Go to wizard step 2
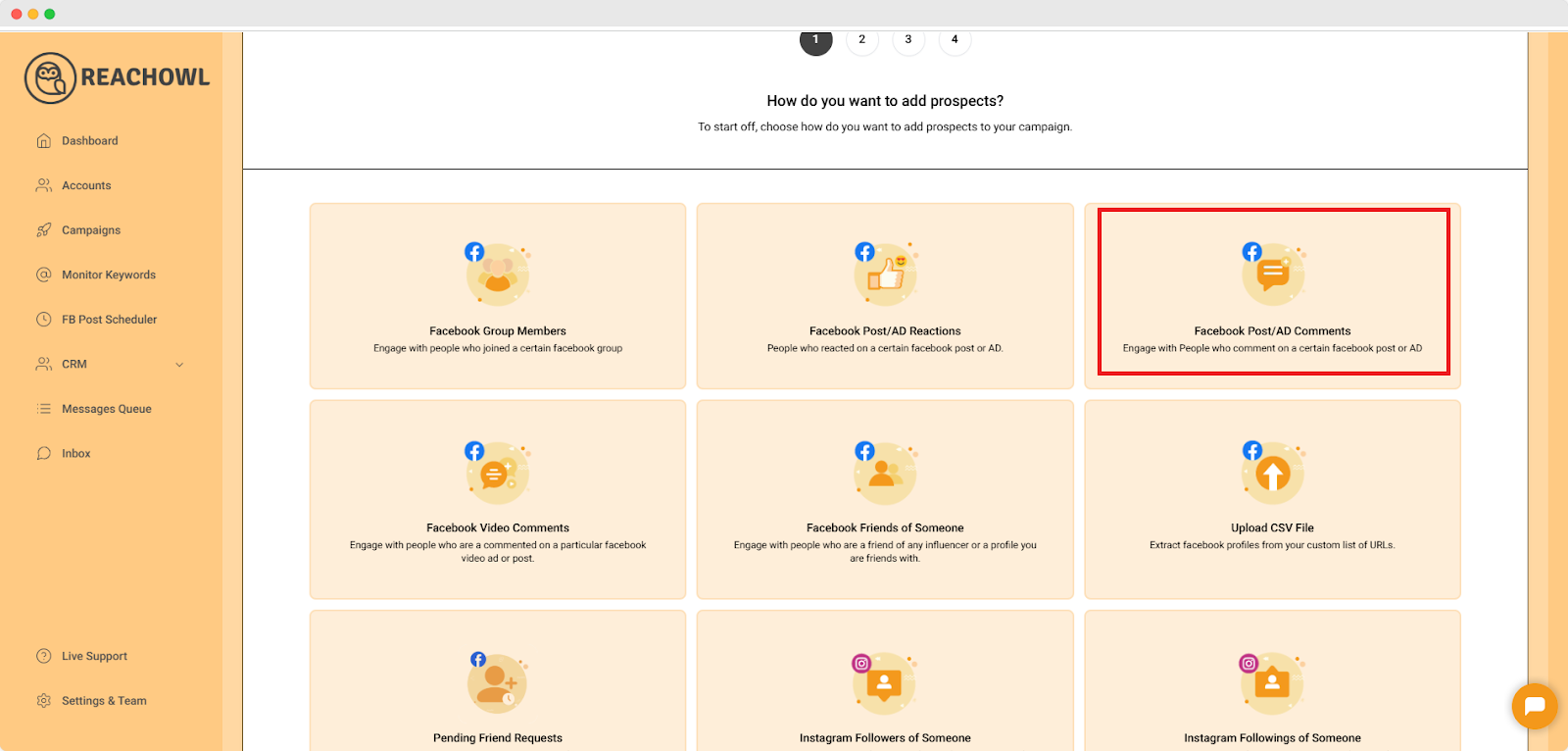 coord(862,40)
